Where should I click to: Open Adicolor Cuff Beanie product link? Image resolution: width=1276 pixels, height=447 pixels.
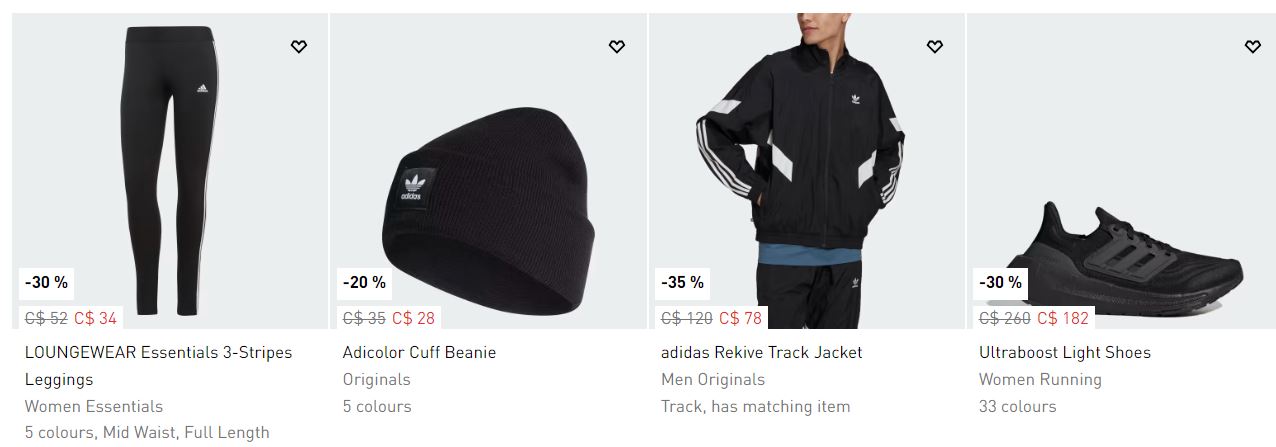click(x=419, y=352)
